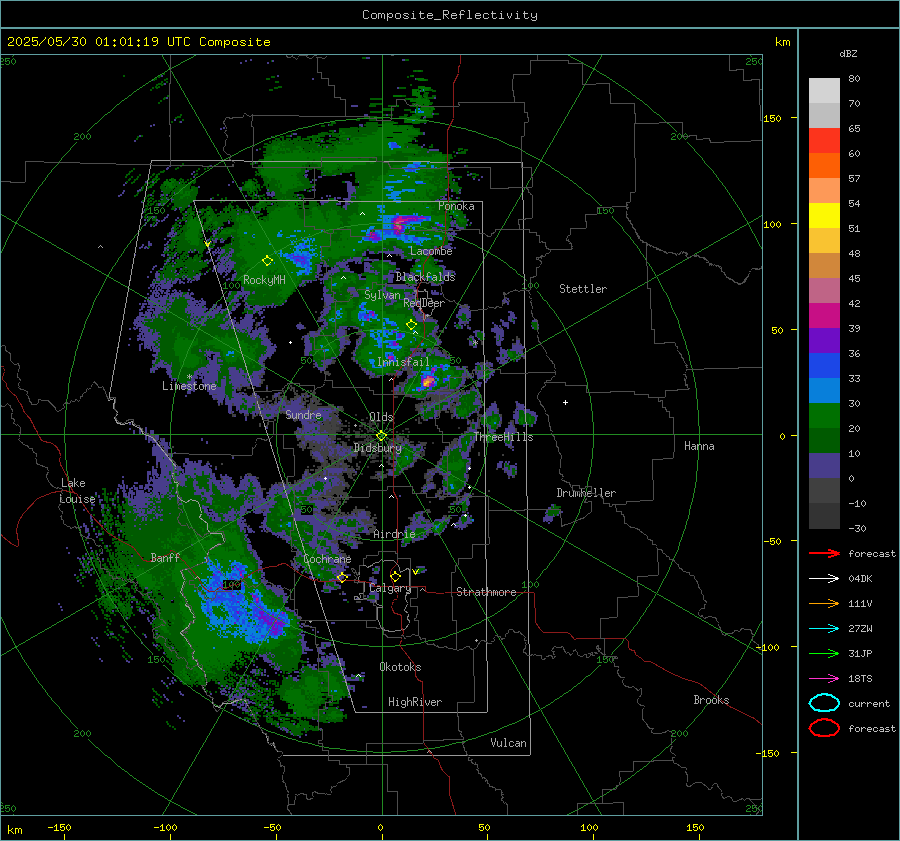The width and height of the screenshot is (900, 841).
Task: Click the Hanna city label
Action: pyautogui.click(x=699, y=446)
